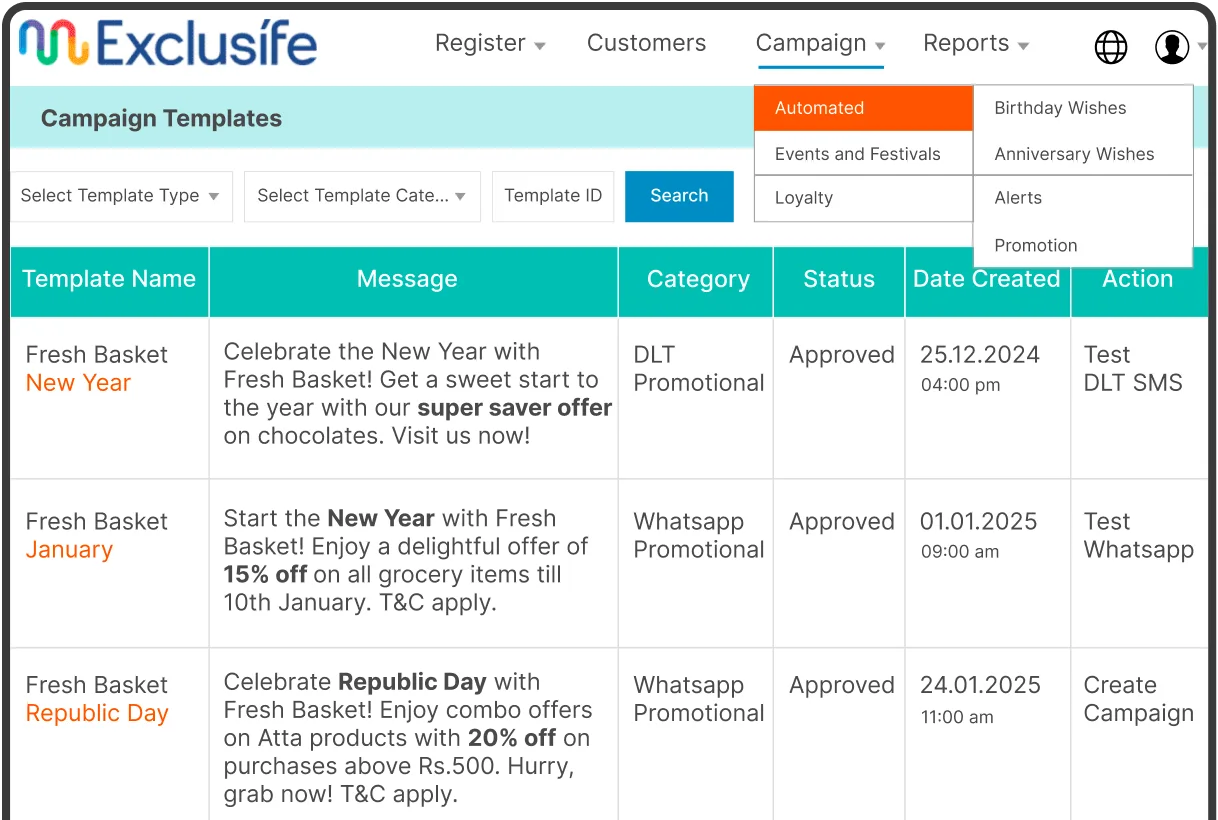Viewport: 1218px width, 820px height.
Task: Click the Exclusife logo
Action: click(166, 43)
